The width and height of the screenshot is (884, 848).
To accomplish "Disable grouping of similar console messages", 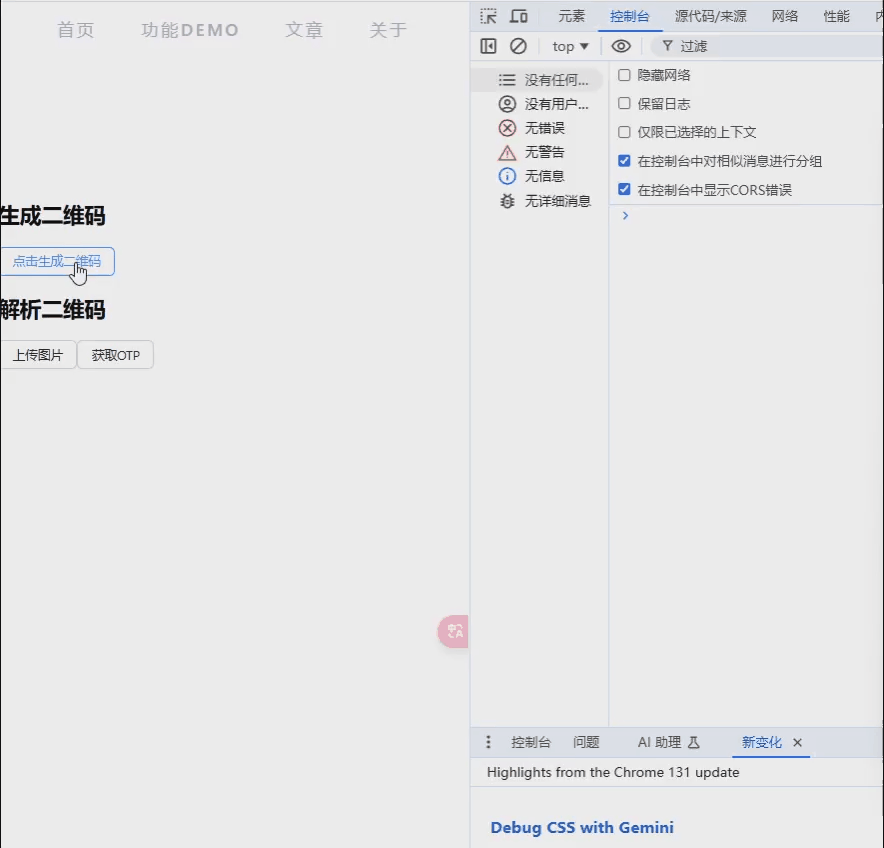I will [624, 159].
